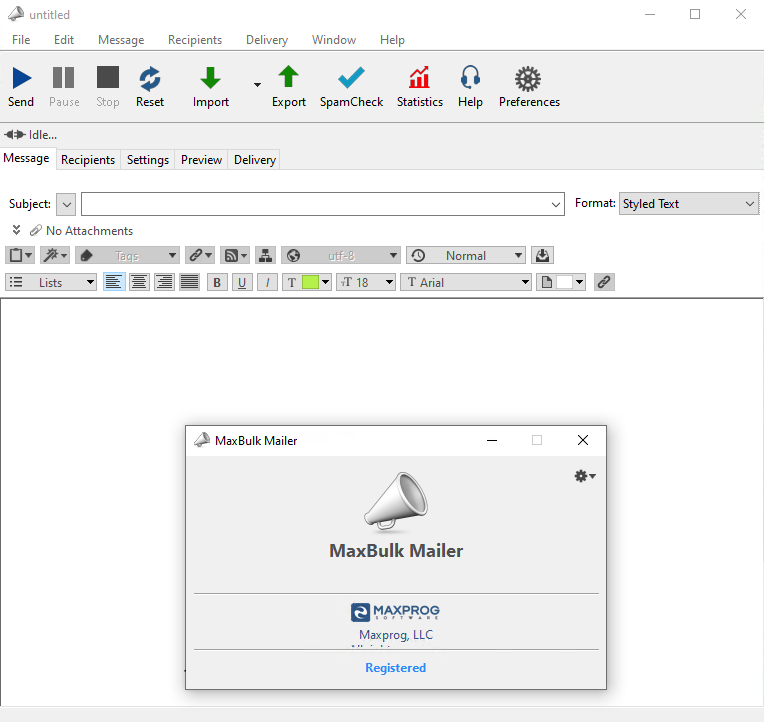Select the Message tab

[x=26, y=158]
